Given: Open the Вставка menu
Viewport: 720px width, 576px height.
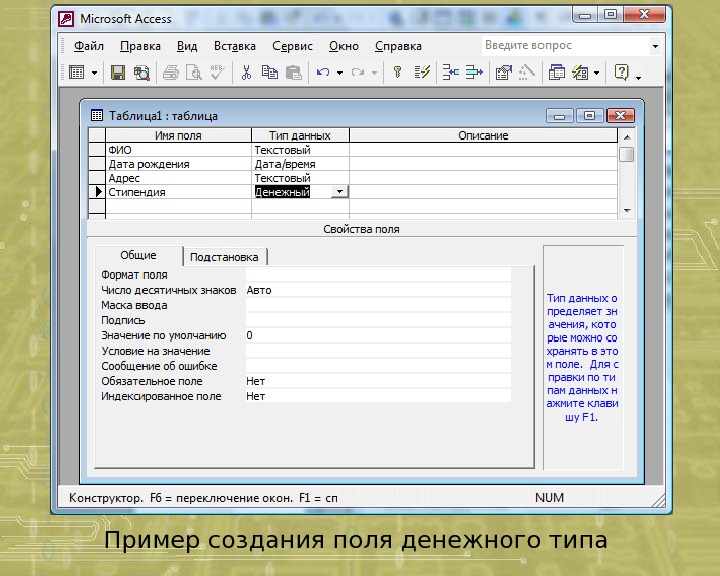Looking at the screenshot, I should point(235,46).
